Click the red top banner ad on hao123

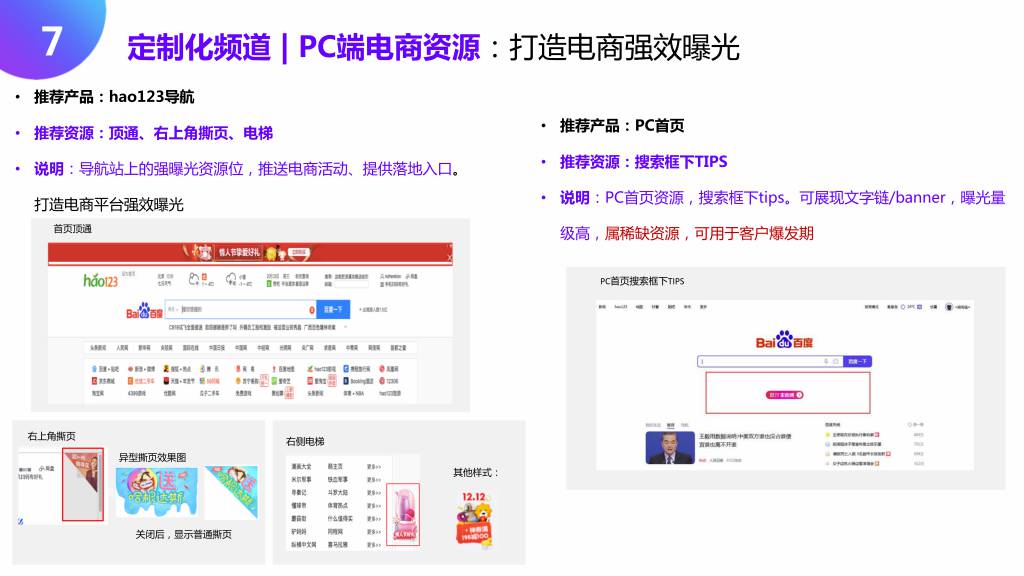click(250, 252)
